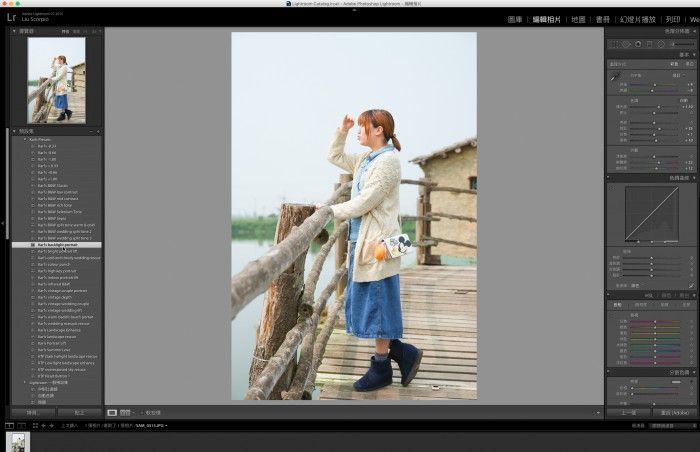Viewport: 700px width, 452px height.
Task: Switch to the Slideshow (幻燈片播放) module
Action: 638,19
